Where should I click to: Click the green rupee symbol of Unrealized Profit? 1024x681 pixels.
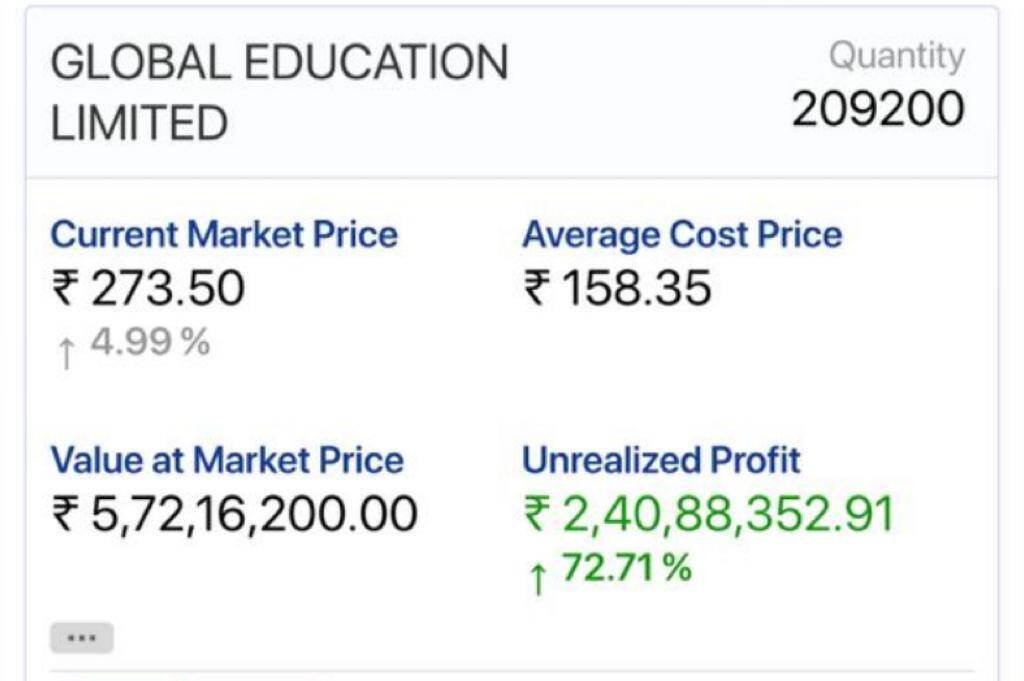click(x=537, y=514)
